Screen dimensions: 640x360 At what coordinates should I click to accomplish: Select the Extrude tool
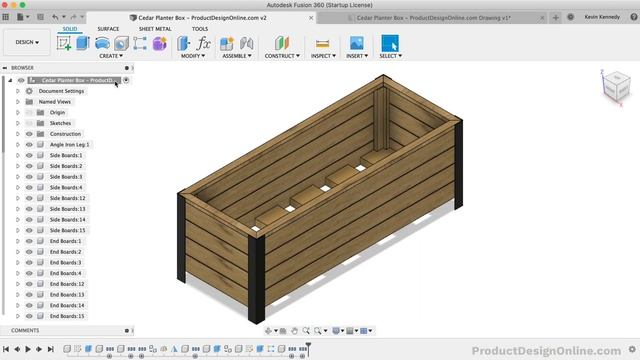point(83,43)
